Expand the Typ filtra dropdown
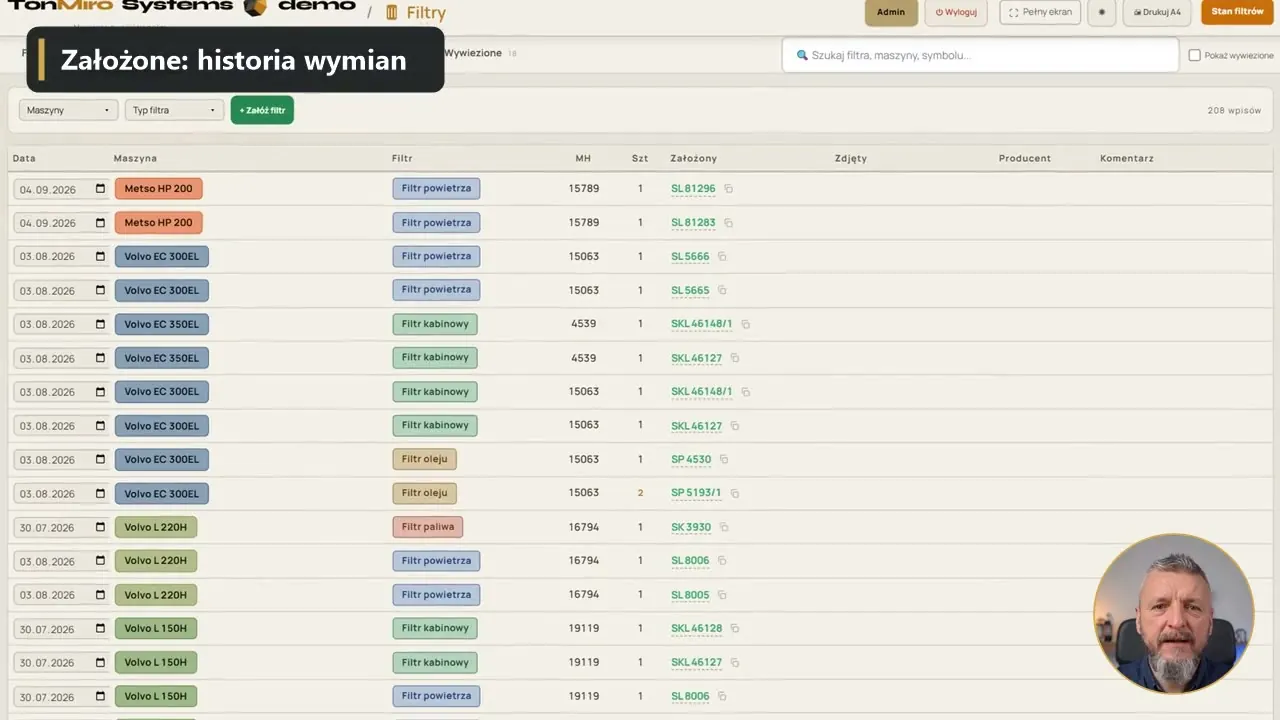Viewport: 1280px width, 720px height. (174, 110)
